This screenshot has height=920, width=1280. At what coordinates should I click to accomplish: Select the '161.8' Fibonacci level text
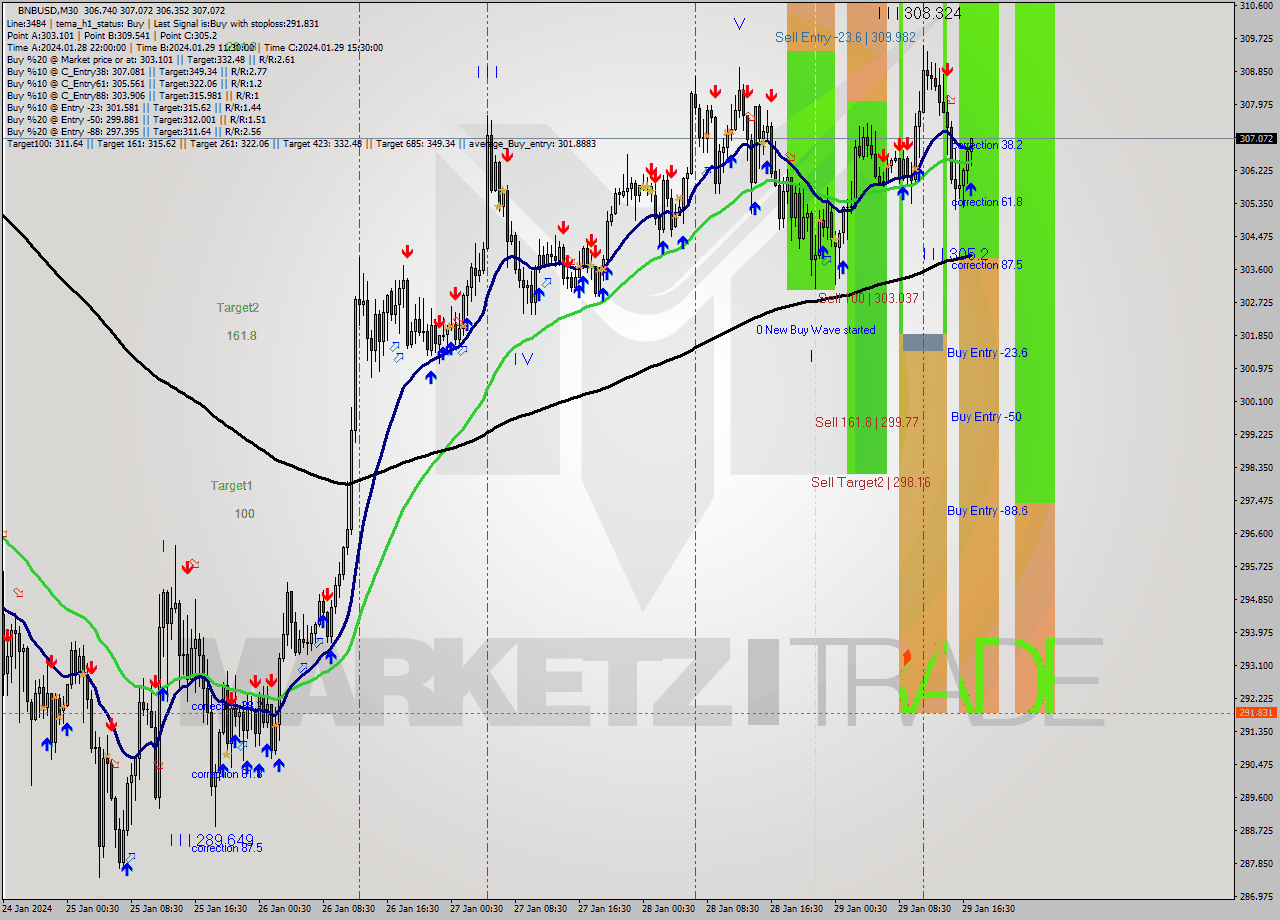coord(241,336)
